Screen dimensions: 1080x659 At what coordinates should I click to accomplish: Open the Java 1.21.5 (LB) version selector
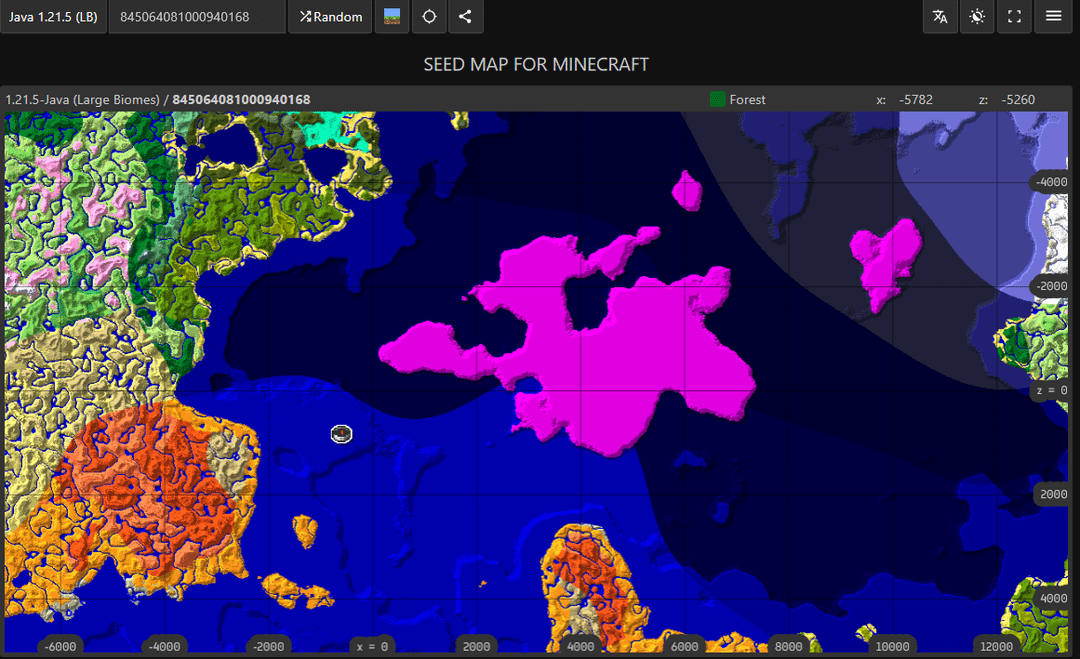(52, 17)
